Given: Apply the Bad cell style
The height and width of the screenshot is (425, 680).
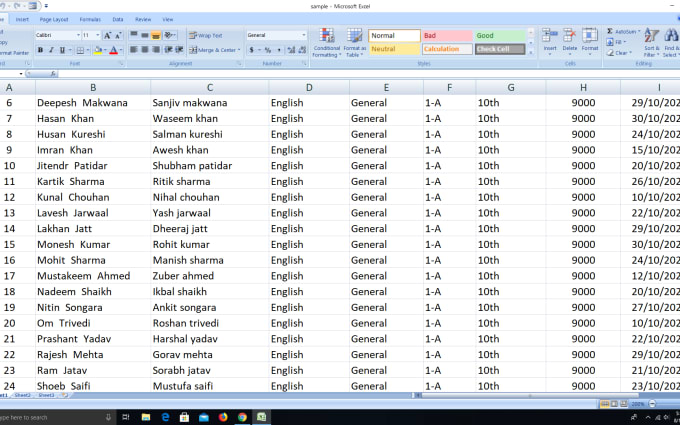Looking at the screenshot, I should tap(447, 36).
